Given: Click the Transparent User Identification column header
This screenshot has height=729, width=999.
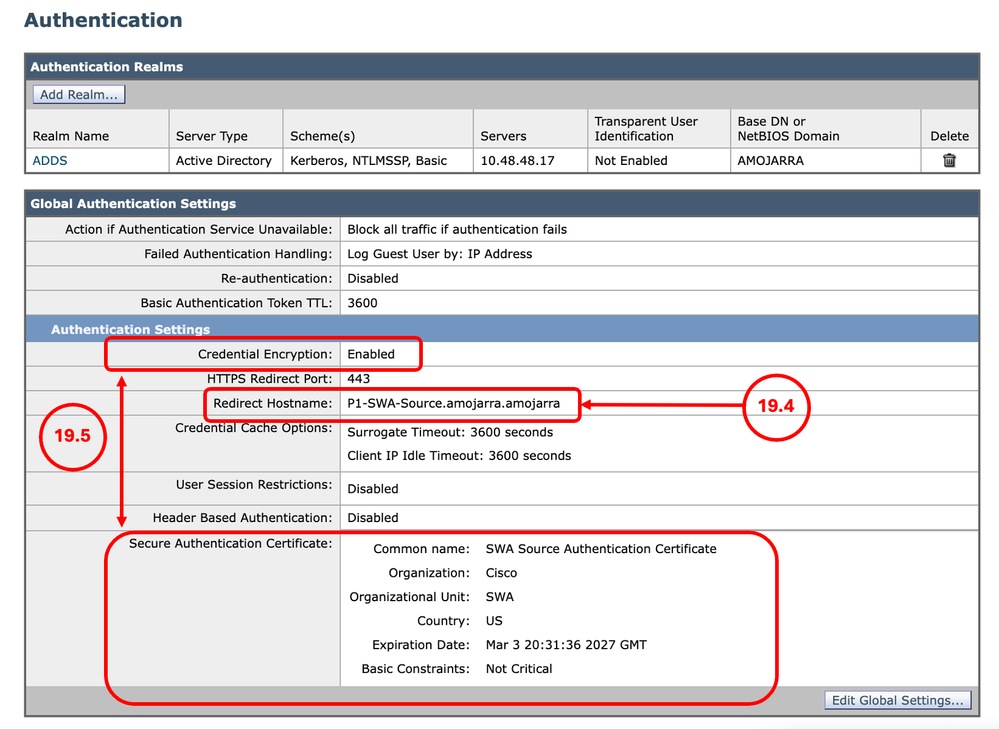Looking at the screenshot, I should (x=647, y=128).
